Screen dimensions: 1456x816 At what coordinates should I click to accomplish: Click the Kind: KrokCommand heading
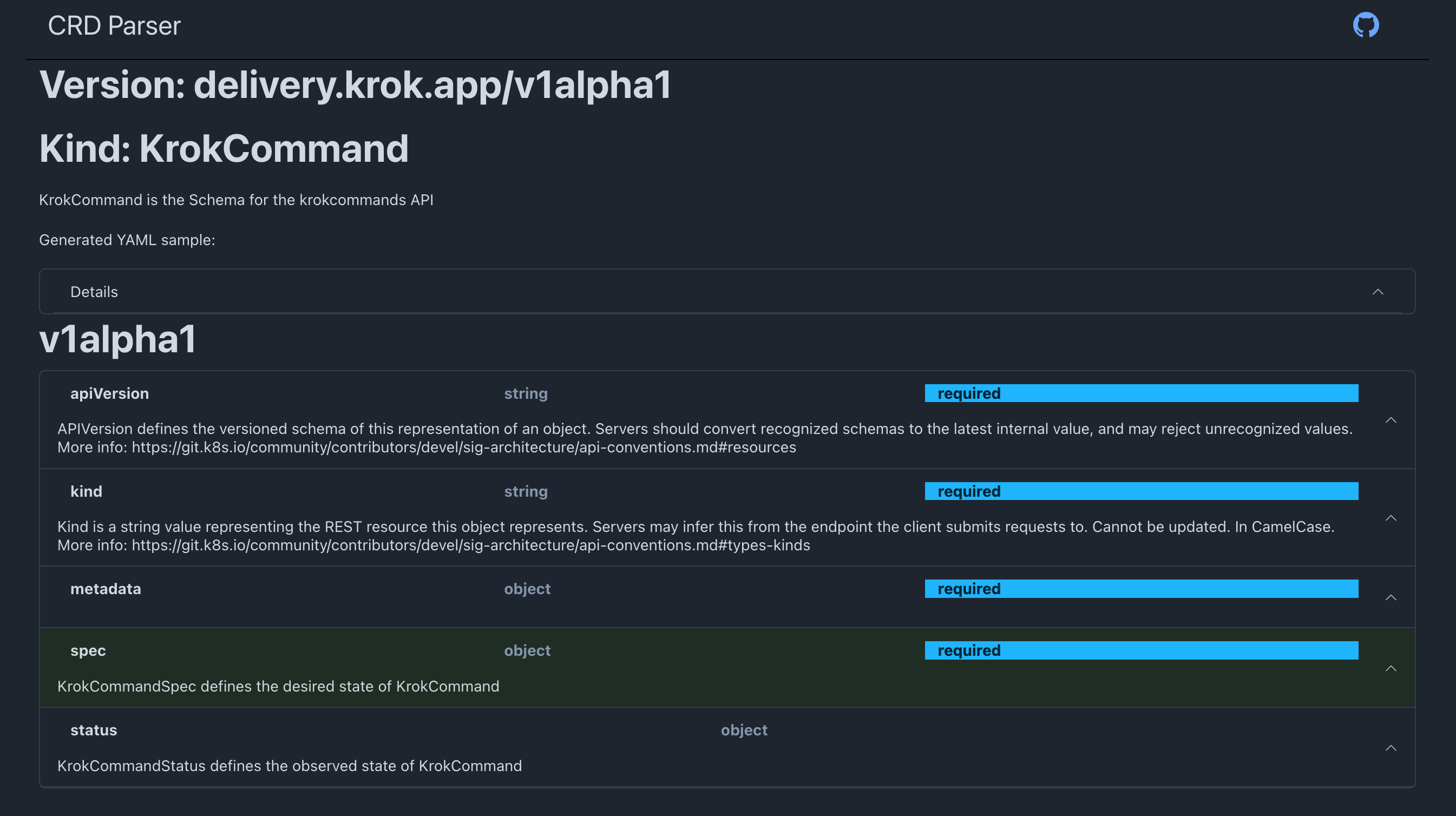tap(224, 149)
